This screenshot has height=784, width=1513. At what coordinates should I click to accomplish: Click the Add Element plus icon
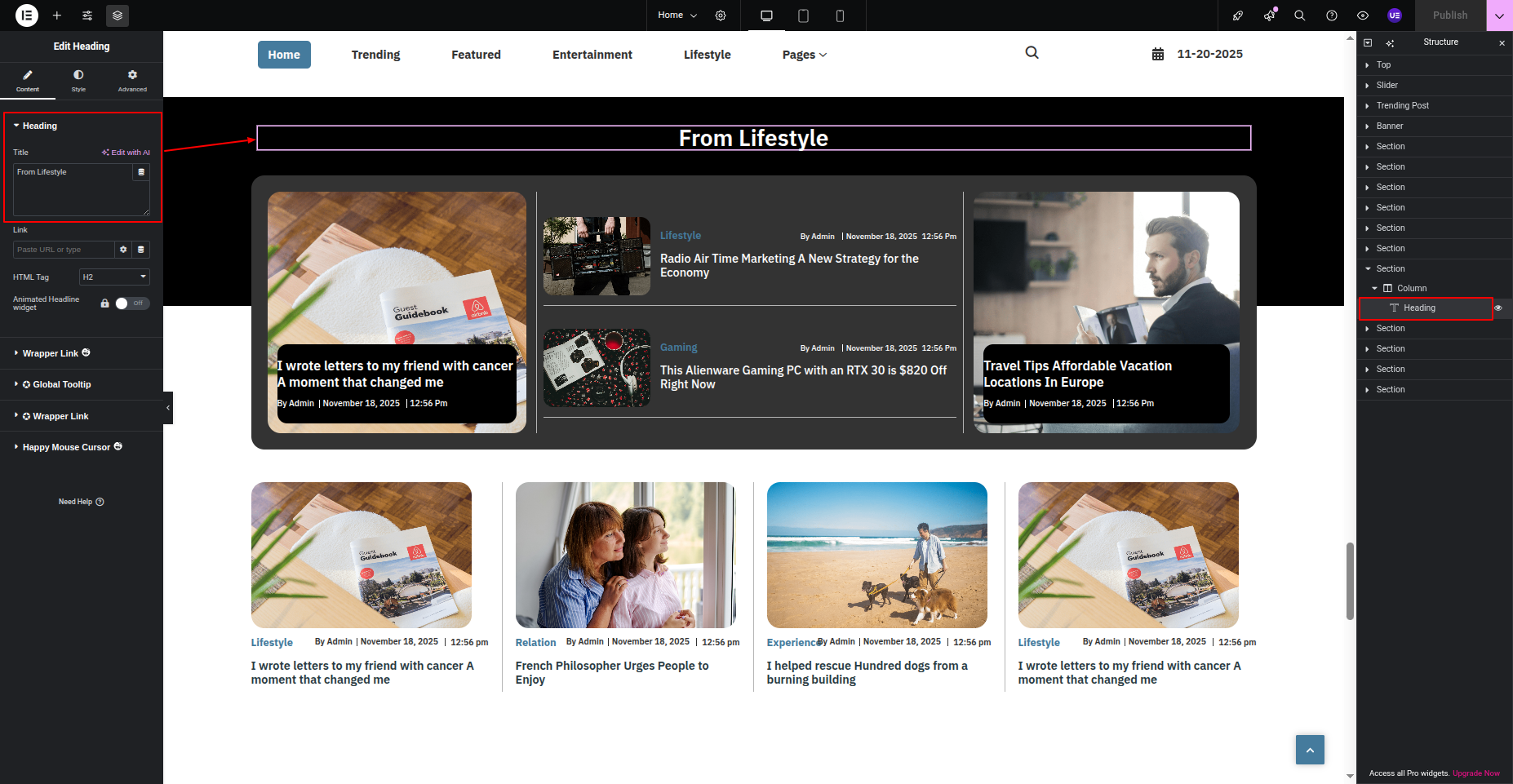57,16
